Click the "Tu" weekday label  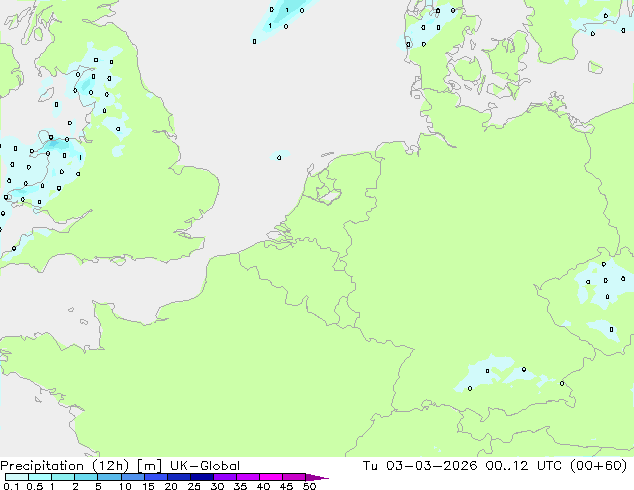pyautogui.click(x=370, y=466)
